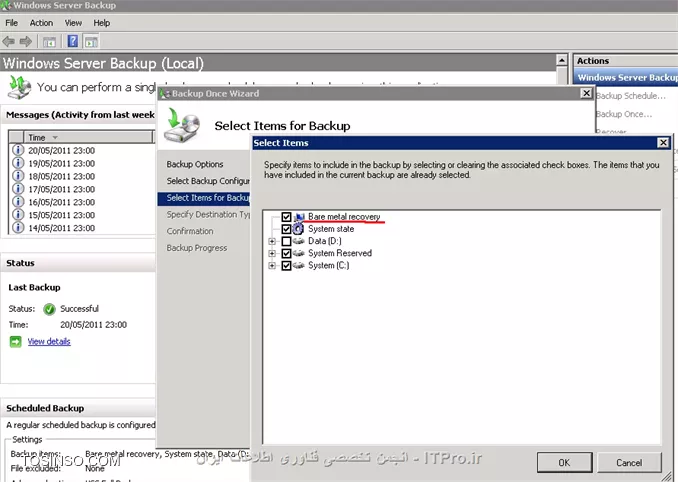Image resolution: width=678 pixels, height=482 pixels.
Task: Click the Backup Once Wizard header drive icon
Action: click(182, 125)
